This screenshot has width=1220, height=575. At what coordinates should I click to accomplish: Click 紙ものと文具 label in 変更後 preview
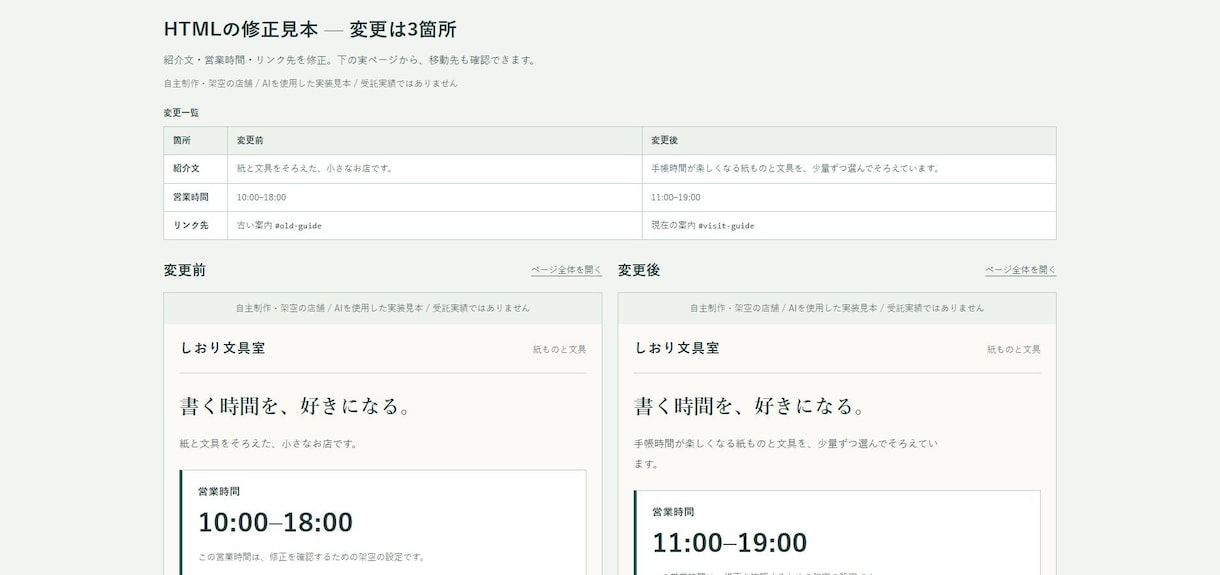pyautogui.click(x=1013, y=349)
